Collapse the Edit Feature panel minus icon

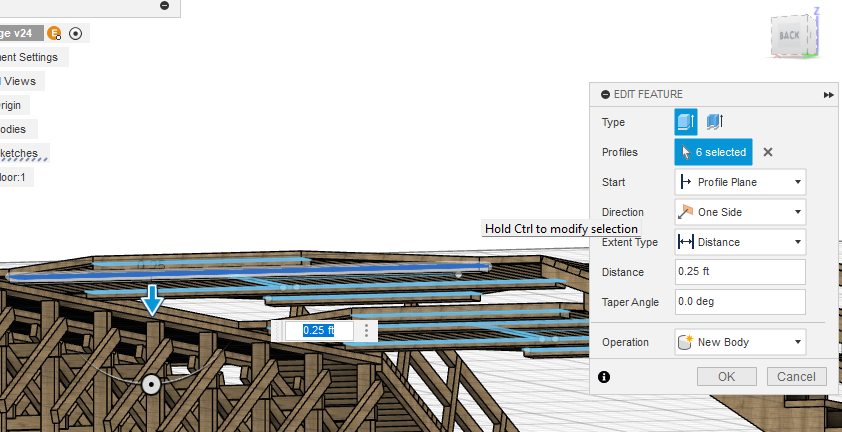click(605, 95)
